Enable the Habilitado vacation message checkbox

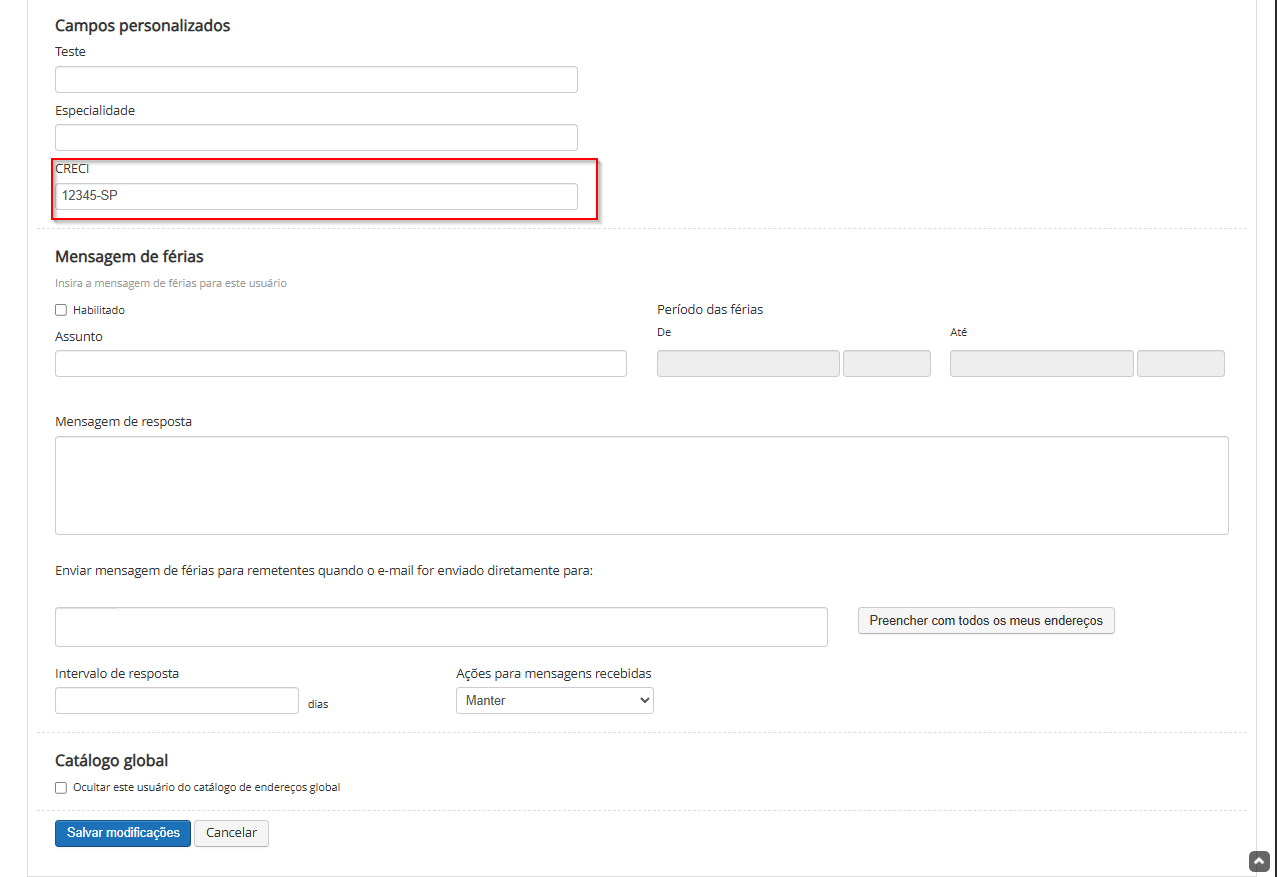[61, 310]
